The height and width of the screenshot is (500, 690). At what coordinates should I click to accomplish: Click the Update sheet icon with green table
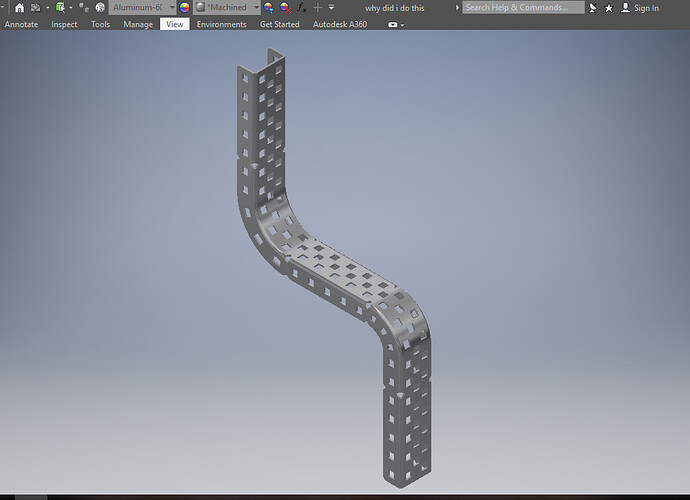tap(60, 7)
